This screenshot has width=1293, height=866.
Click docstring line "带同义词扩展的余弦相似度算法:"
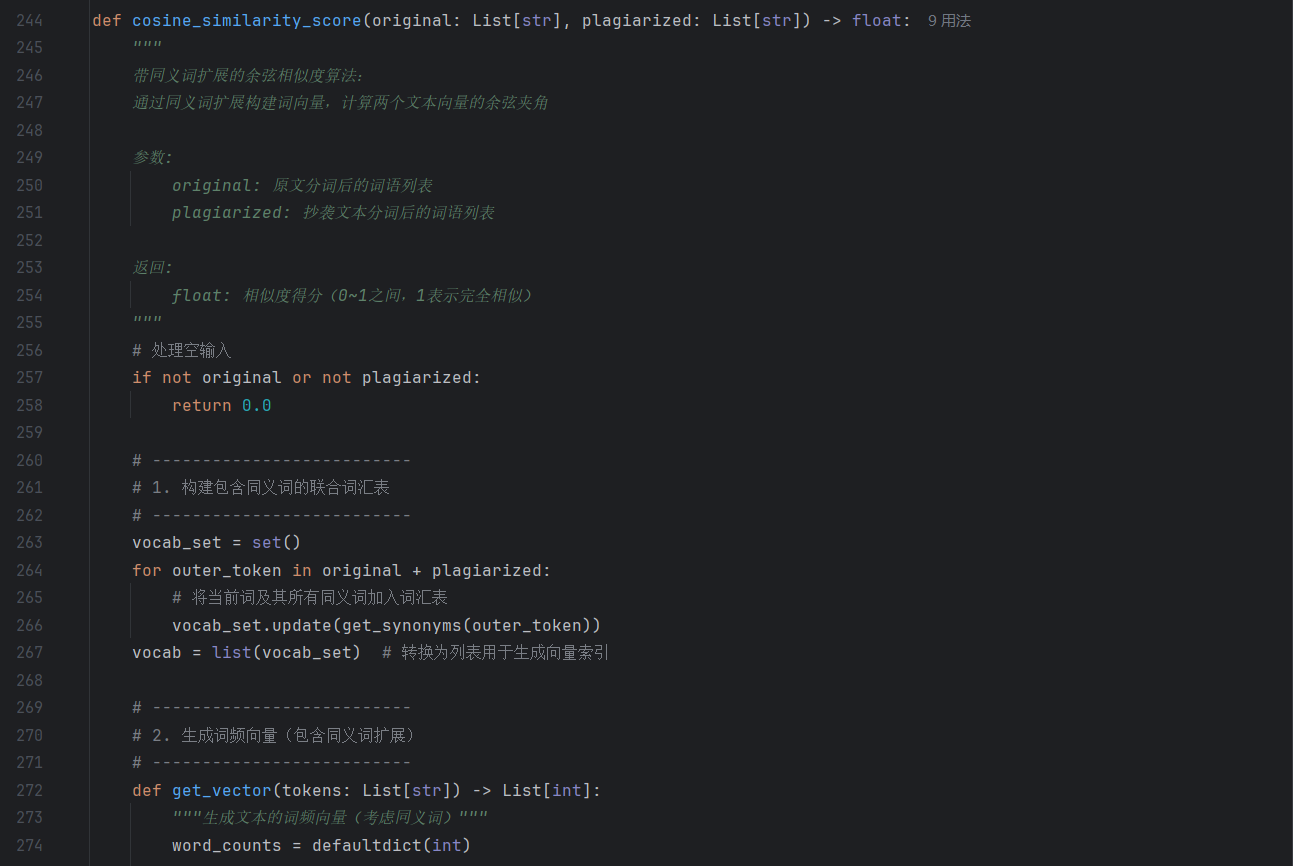(249, 75)
